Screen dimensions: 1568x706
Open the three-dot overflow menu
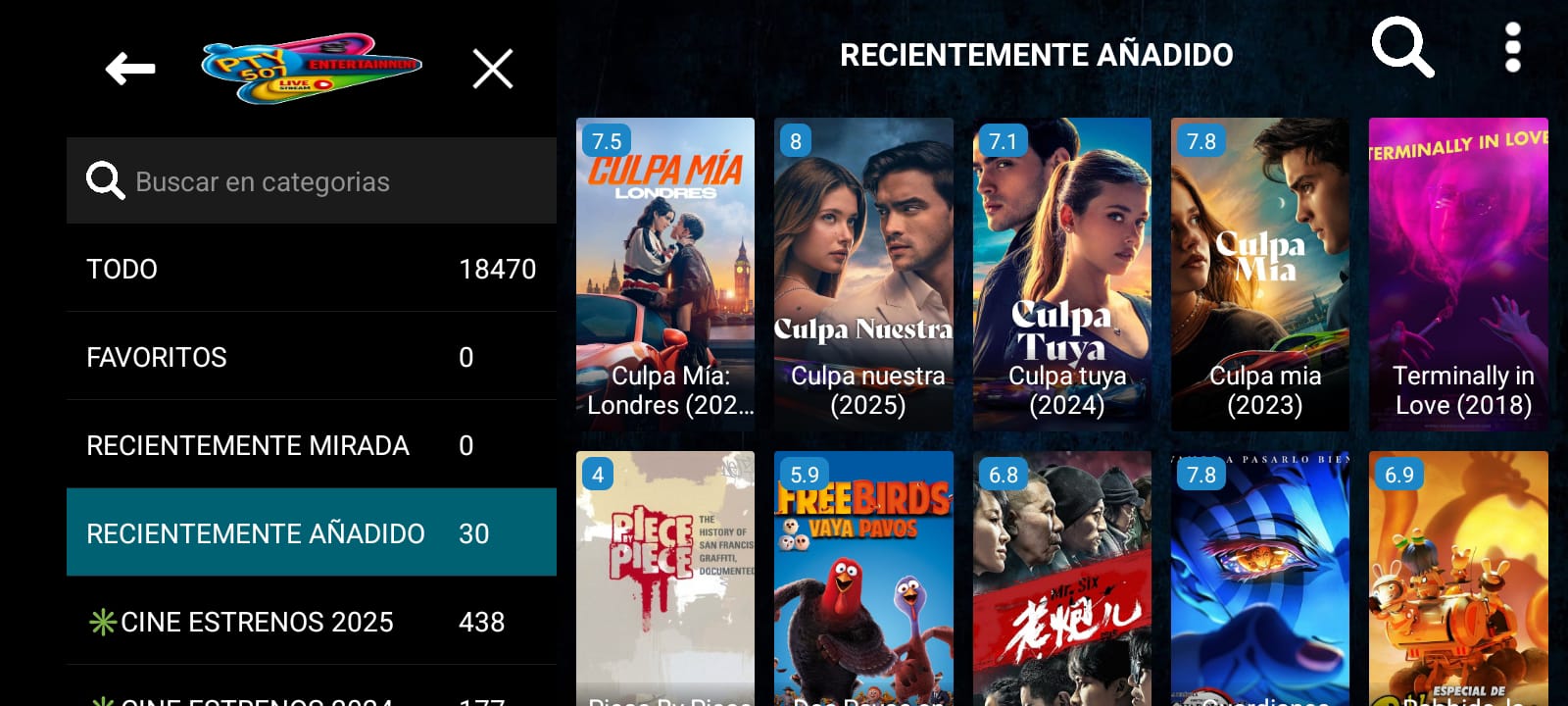click(x=1512, y=47)
